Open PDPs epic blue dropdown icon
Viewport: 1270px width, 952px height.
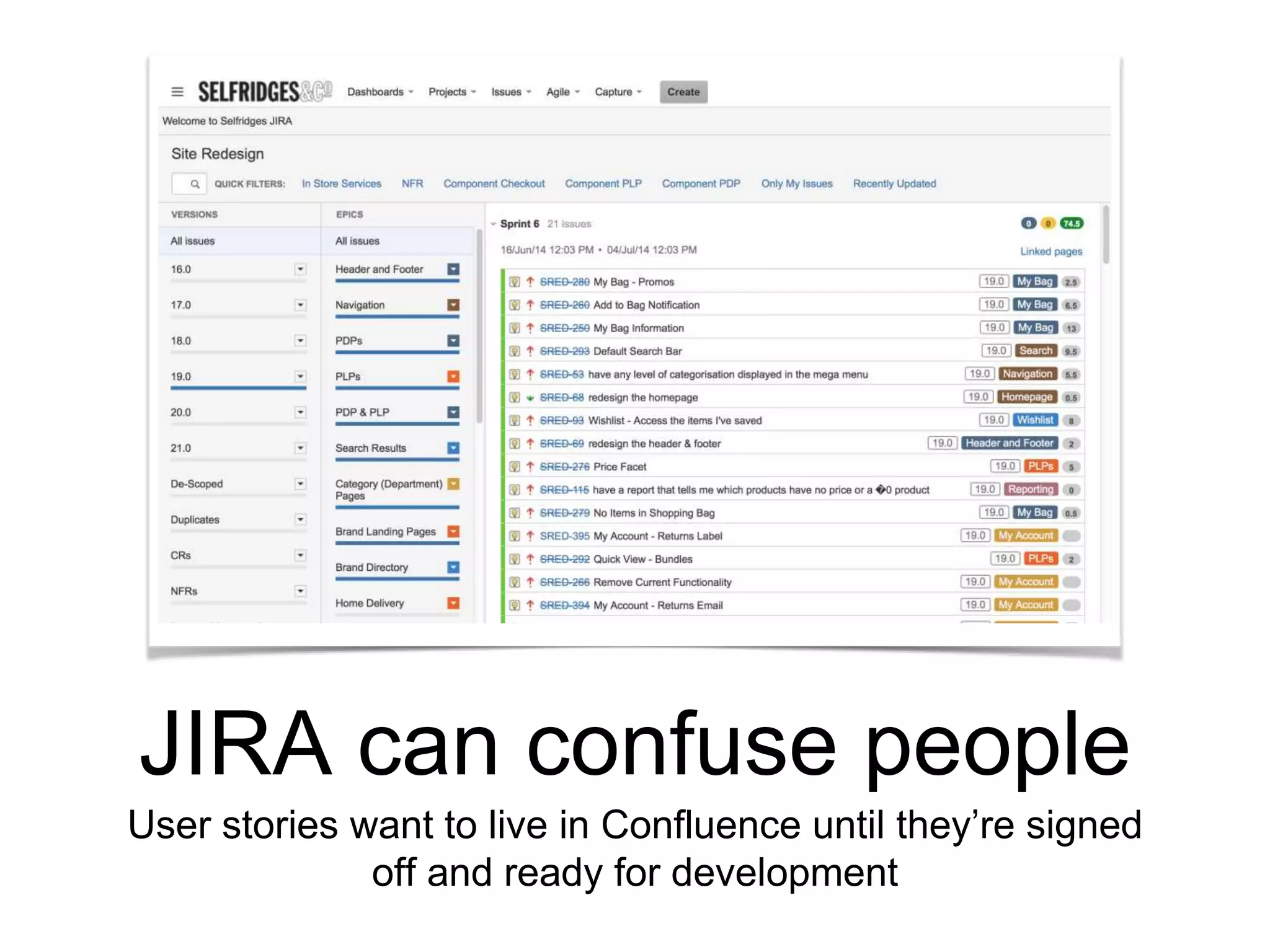pos(453,340)
